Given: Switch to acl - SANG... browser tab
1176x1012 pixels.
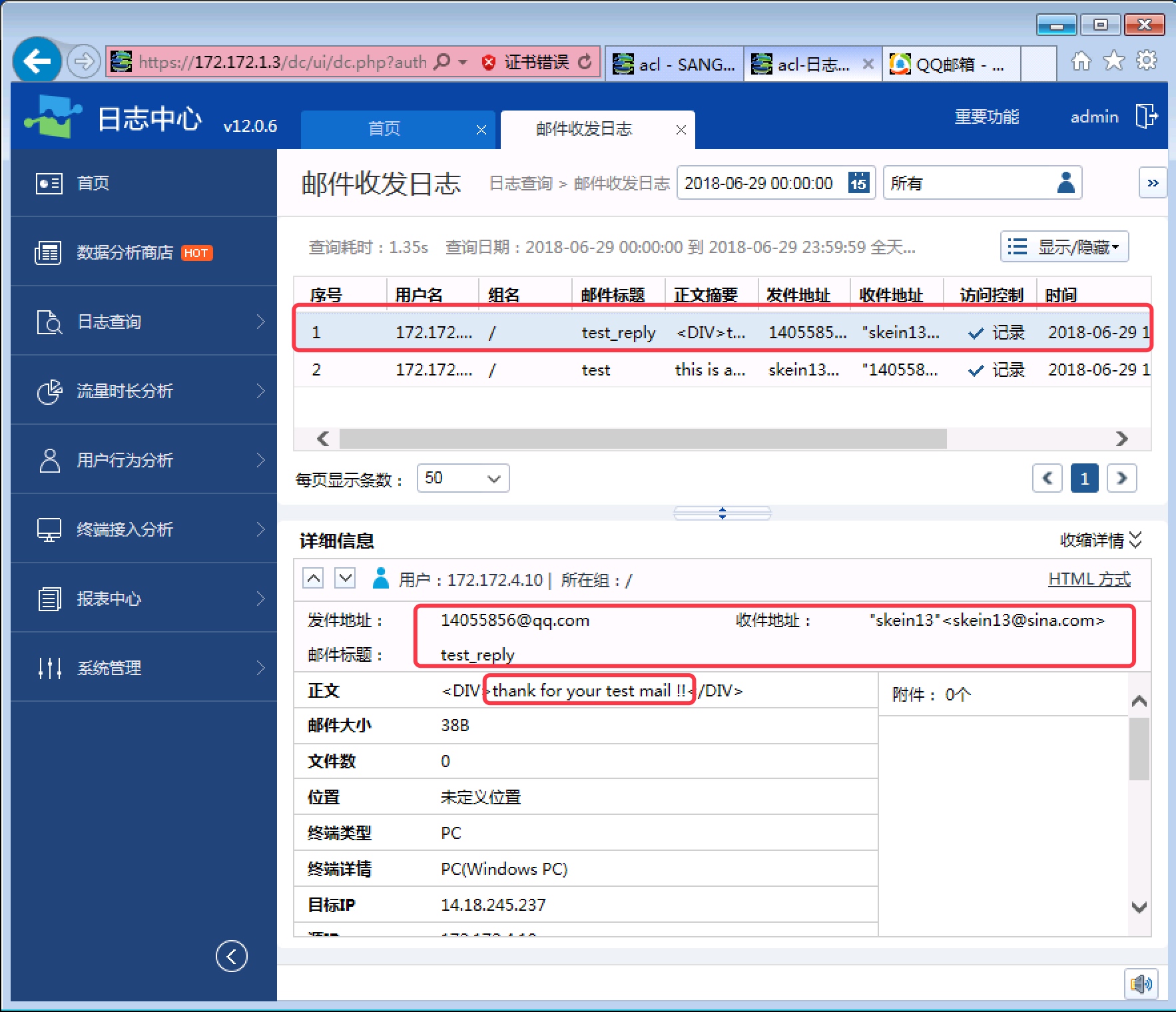Looking at the screenshot, I should [674, 64].
